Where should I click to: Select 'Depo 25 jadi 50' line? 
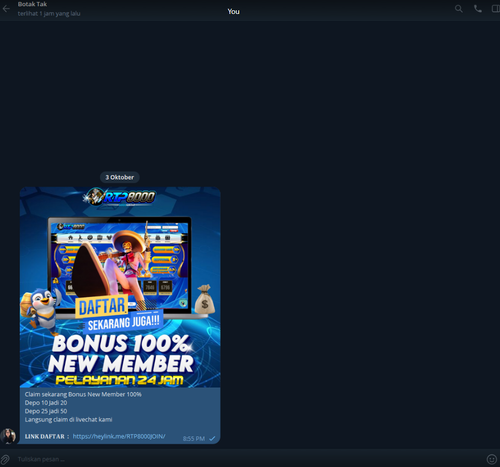(x=46, y=411)
